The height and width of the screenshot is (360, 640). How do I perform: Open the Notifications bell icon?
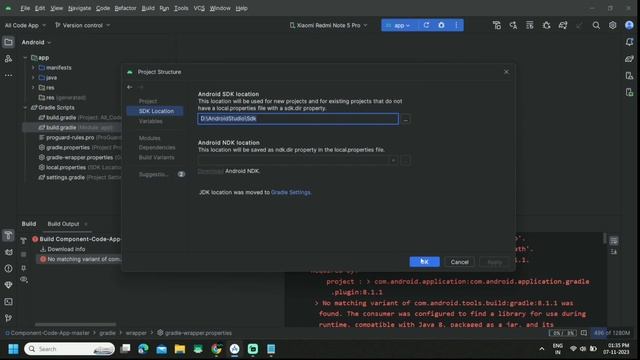[629, 42]
